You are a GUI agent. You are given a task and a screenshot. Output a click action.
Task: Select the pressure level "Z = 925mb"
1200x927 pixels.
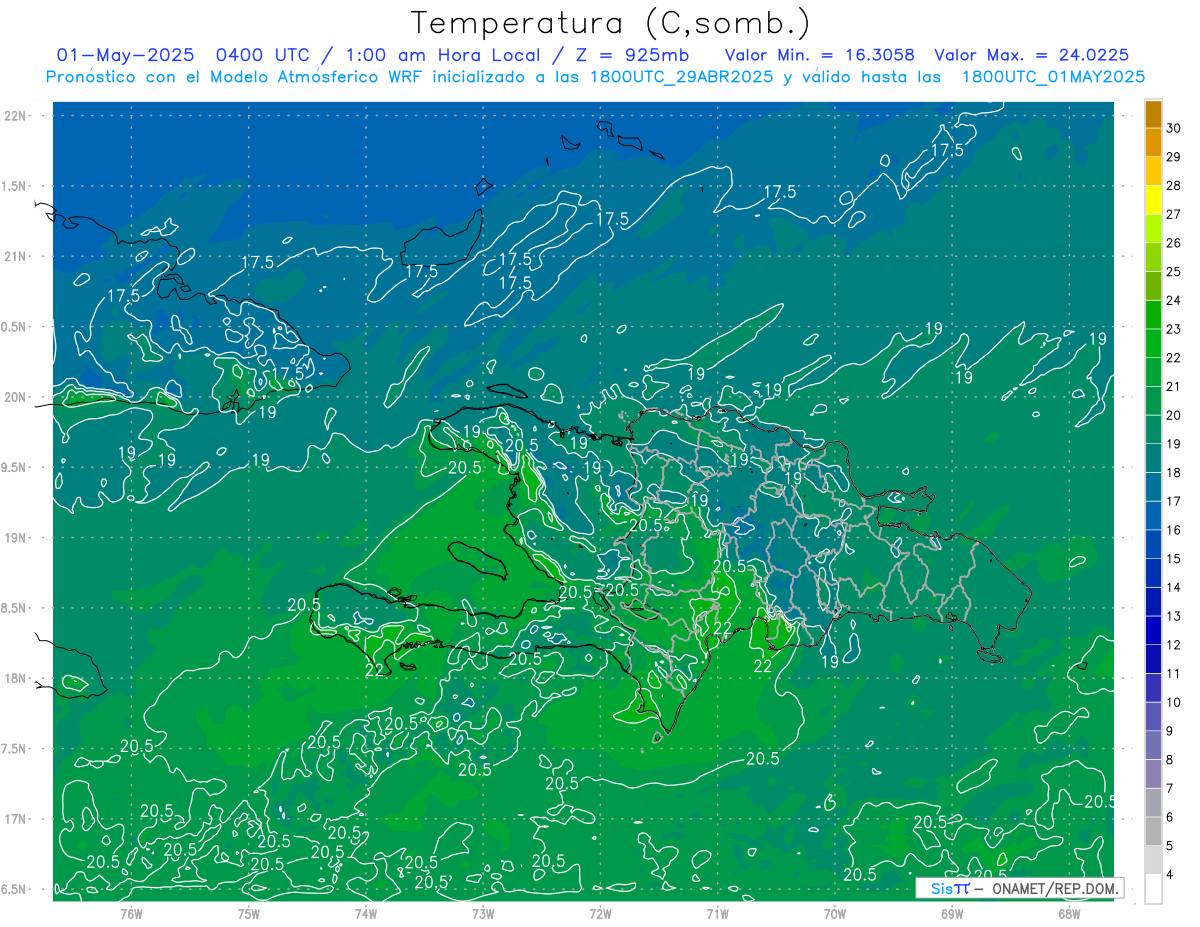(x=634, y=55)
